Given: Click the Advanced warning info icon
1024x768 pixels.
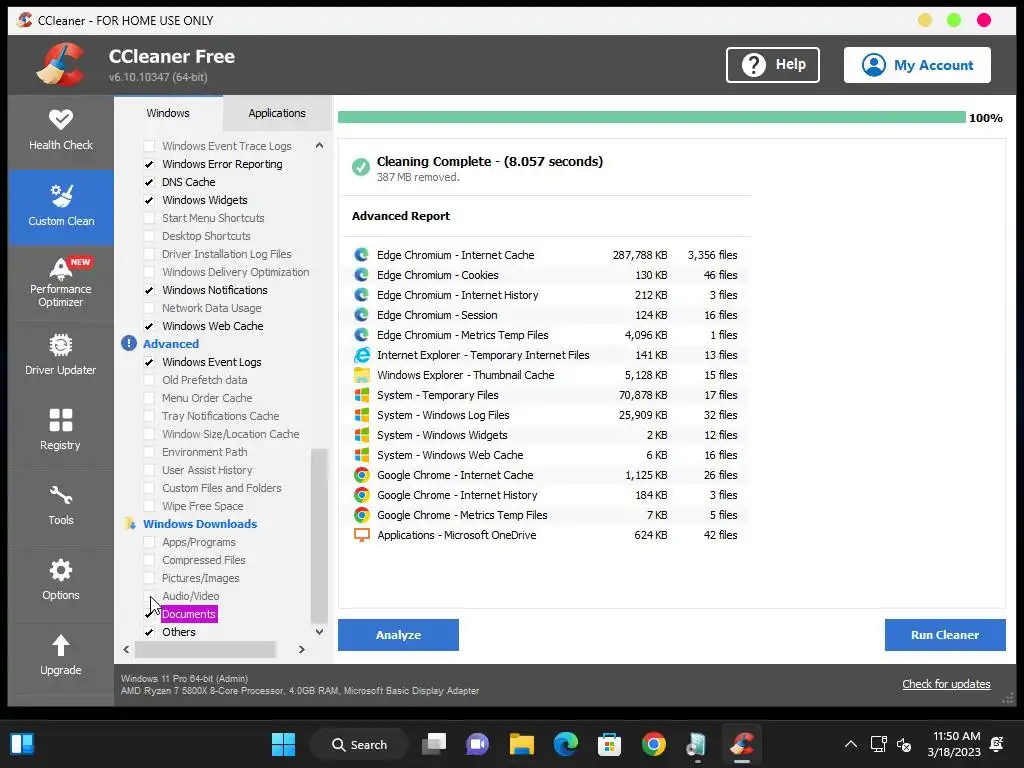Looking at the screenshot, I should click(x=129, y=344).
